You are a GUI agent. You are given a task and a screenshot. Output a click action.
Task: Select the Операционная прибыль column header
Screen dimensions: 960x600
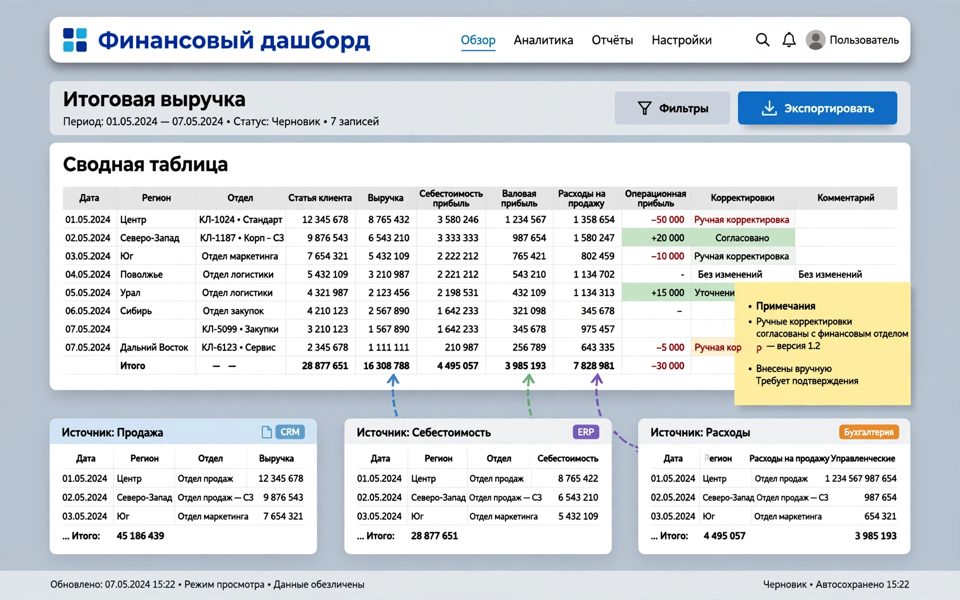point(655,198)
